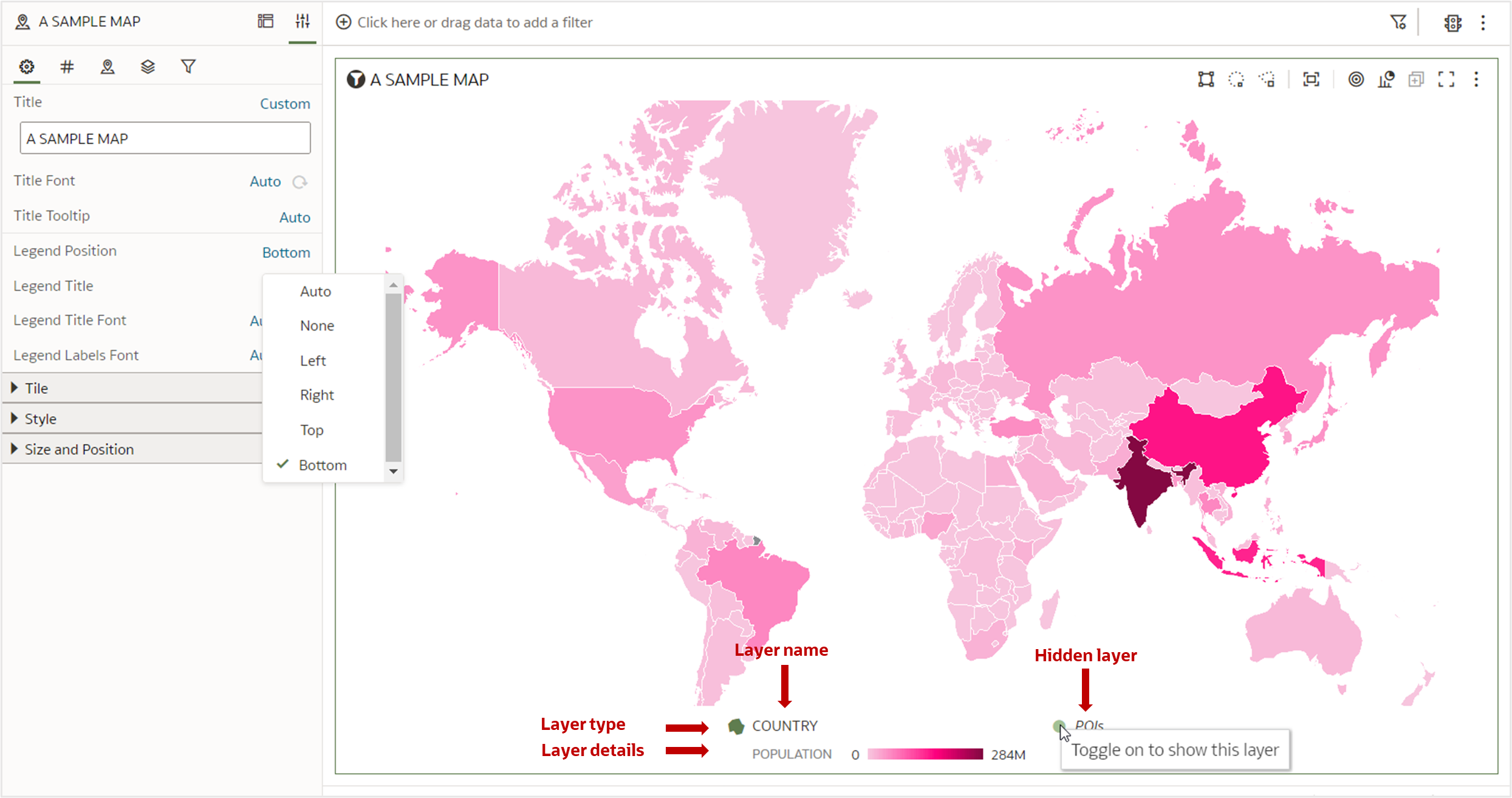Click Auto value for Title Tooltip
This screenshot has height=798, width=1512.
[x=295, y=218]
